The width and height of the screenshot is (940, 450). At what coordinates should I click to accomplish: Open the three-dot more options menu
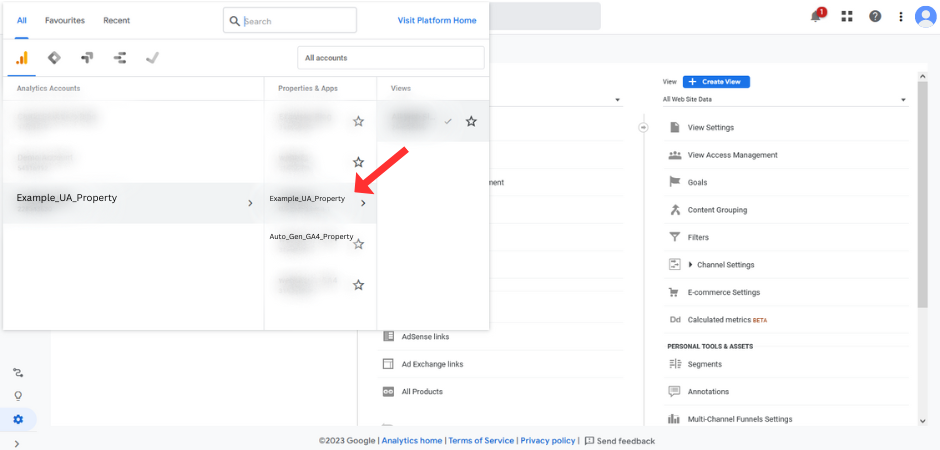(900, 16)
